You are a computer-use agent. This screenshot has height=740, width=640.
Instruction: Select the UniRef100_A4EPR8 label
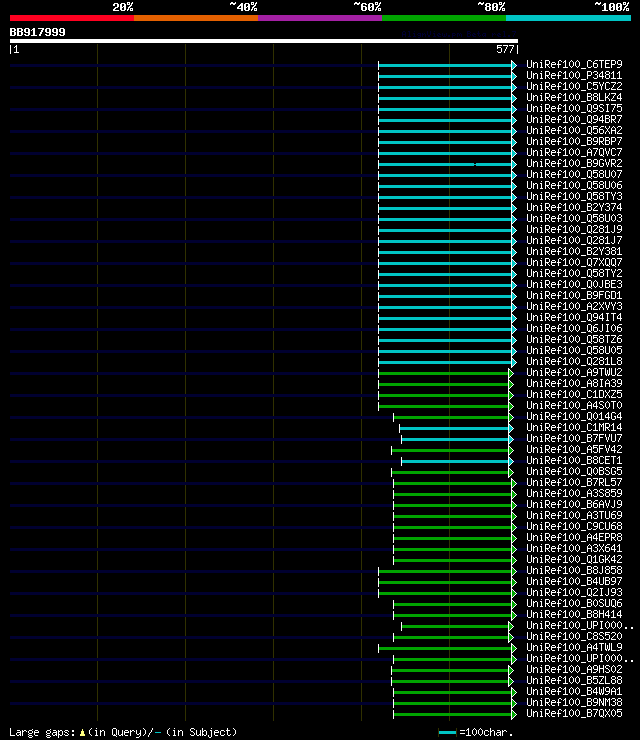(x=574, y=538)
